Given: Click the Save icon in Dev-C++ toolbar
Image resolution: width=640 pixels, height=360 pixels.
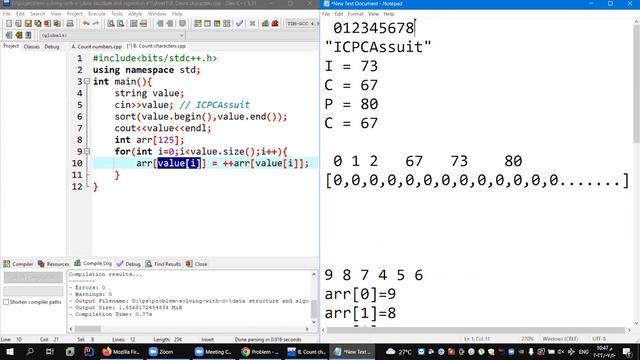Looking at the screenshot, I should (x=28, y=24).
